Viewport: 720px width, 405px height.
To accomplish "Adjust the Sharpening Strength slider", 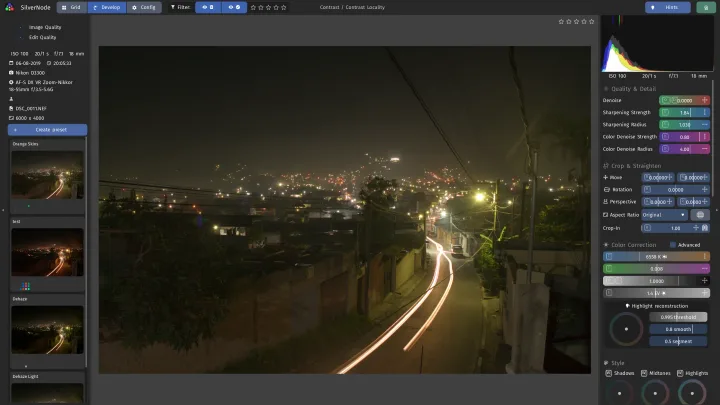I will 684,112.
